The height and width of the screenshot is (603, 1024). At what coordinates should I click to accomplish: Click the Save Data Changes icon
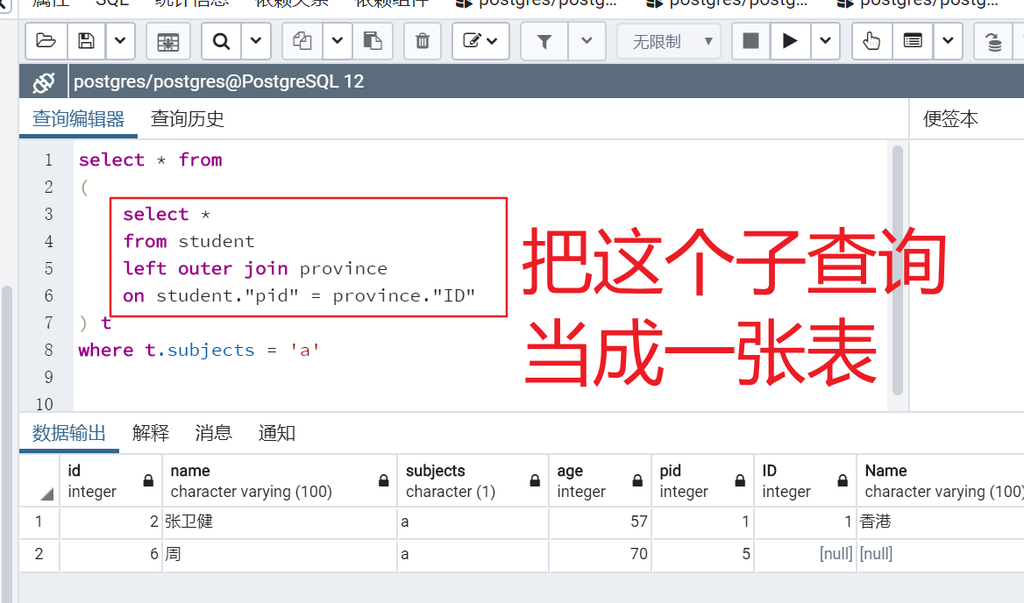[x=168, y=41]
